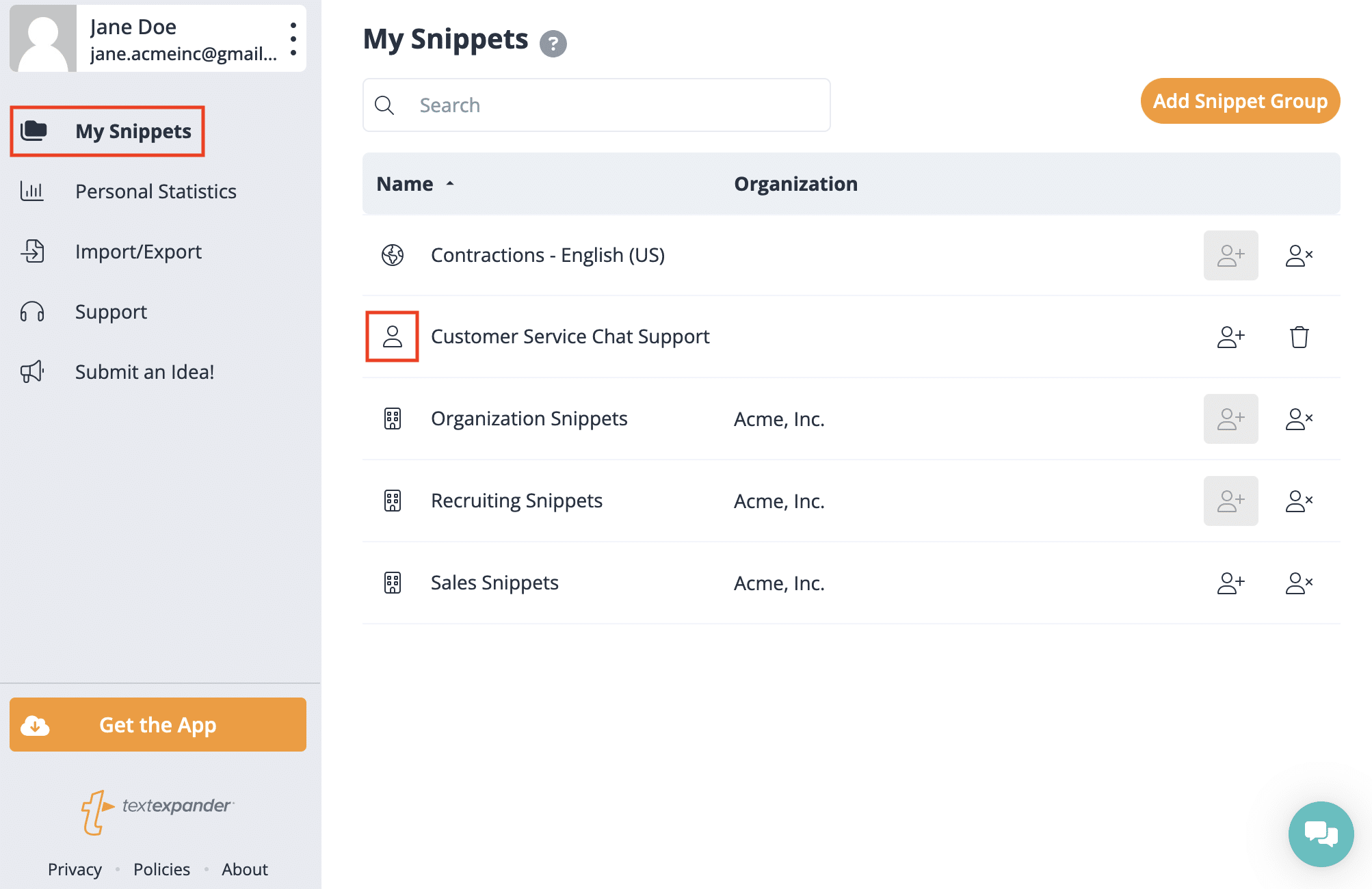Click the Add Snippet Group button
The width and height of the screenshot is (1372, 889).
coord(1239,101)
